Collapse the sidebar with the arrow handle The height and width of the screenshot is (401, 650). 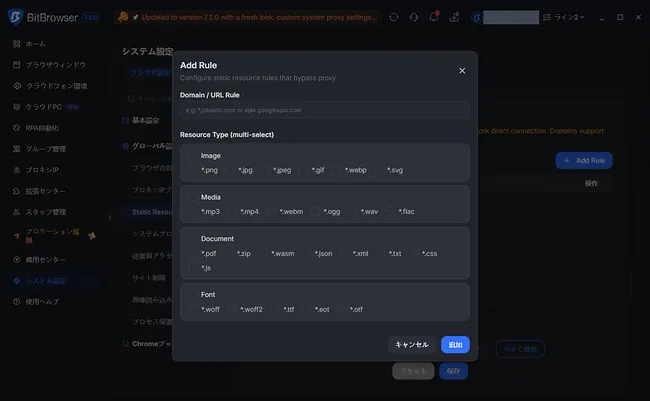(x=110, y=218)
